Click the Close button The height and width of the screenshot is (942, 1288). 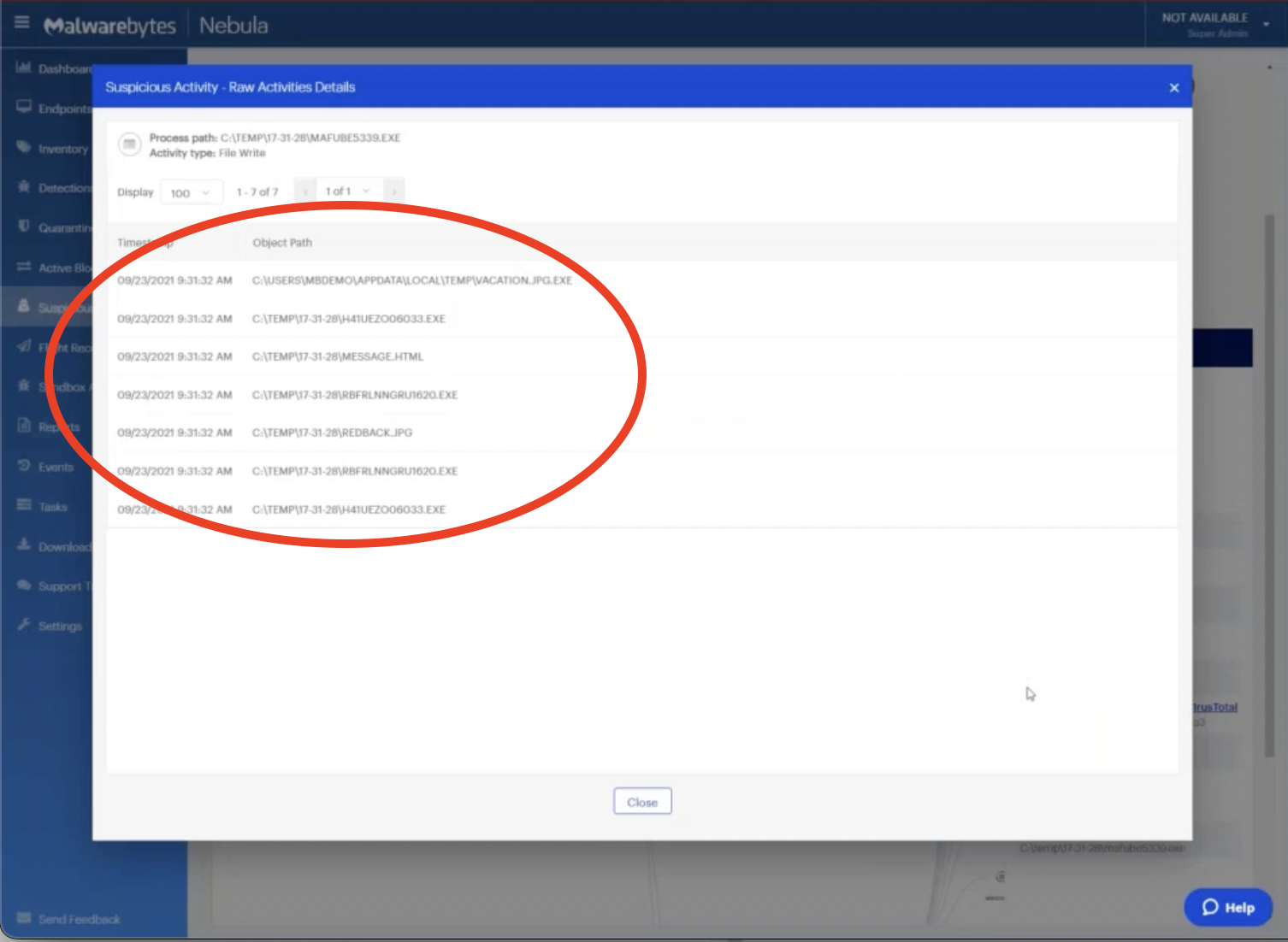tap(642, 802)
